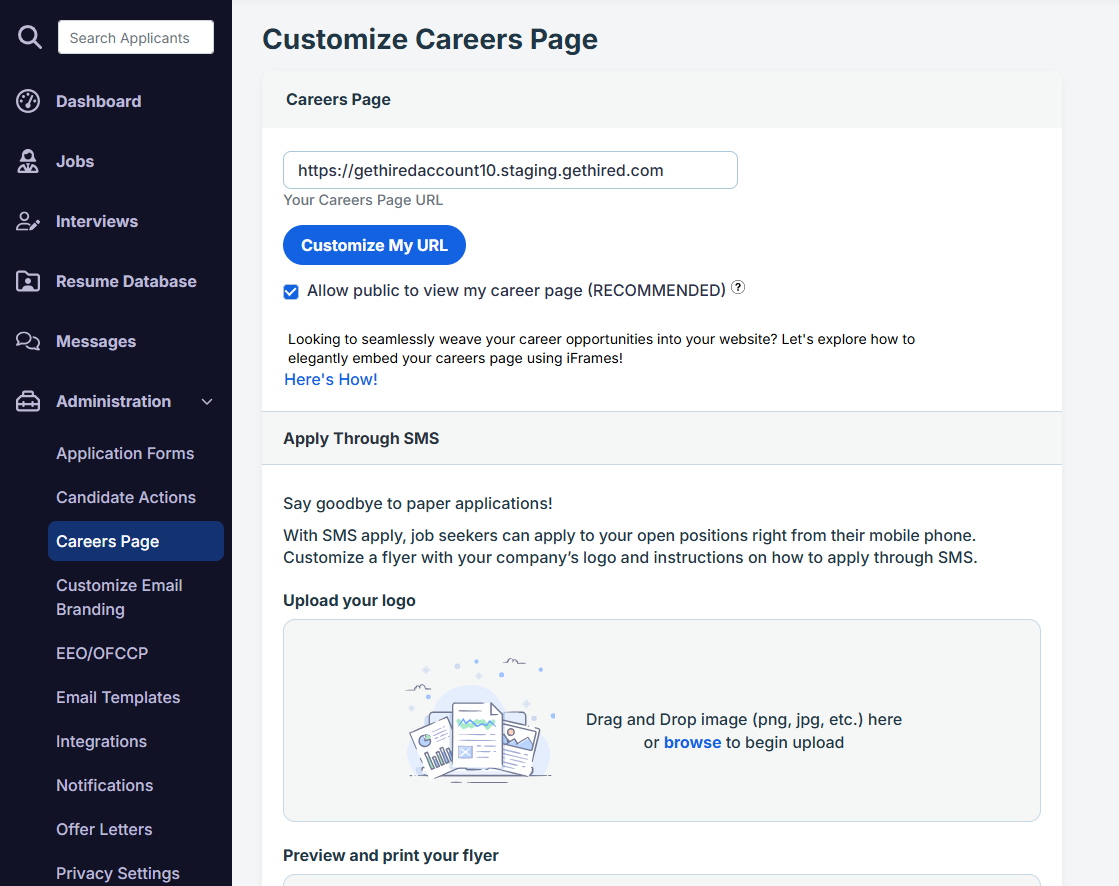This screenshot has width=1119, height=886.
Task: Click Say goodbye to paper applications text
Action: pyautogui.click(x=417, y=503)
